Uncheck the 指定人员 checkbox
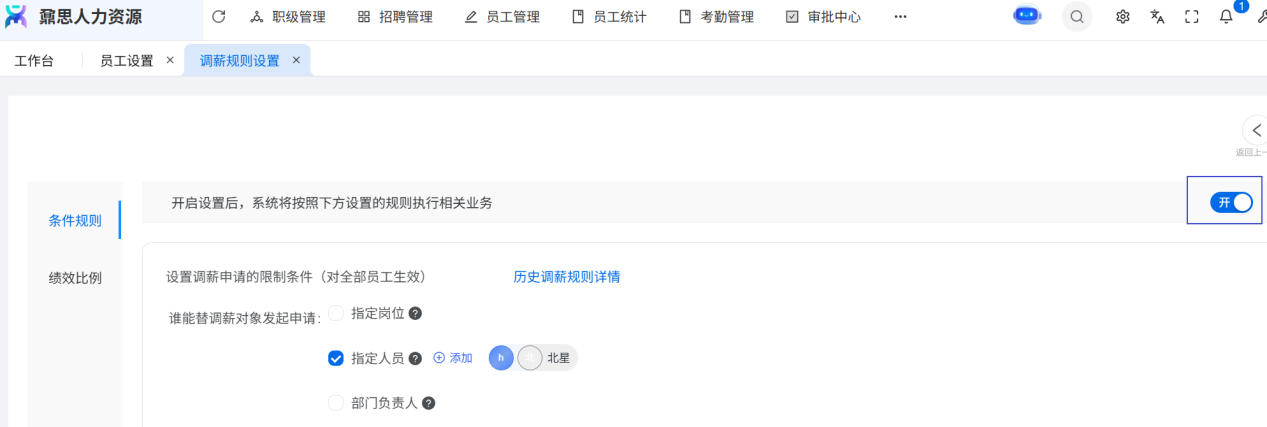 (x=336, y=358)
